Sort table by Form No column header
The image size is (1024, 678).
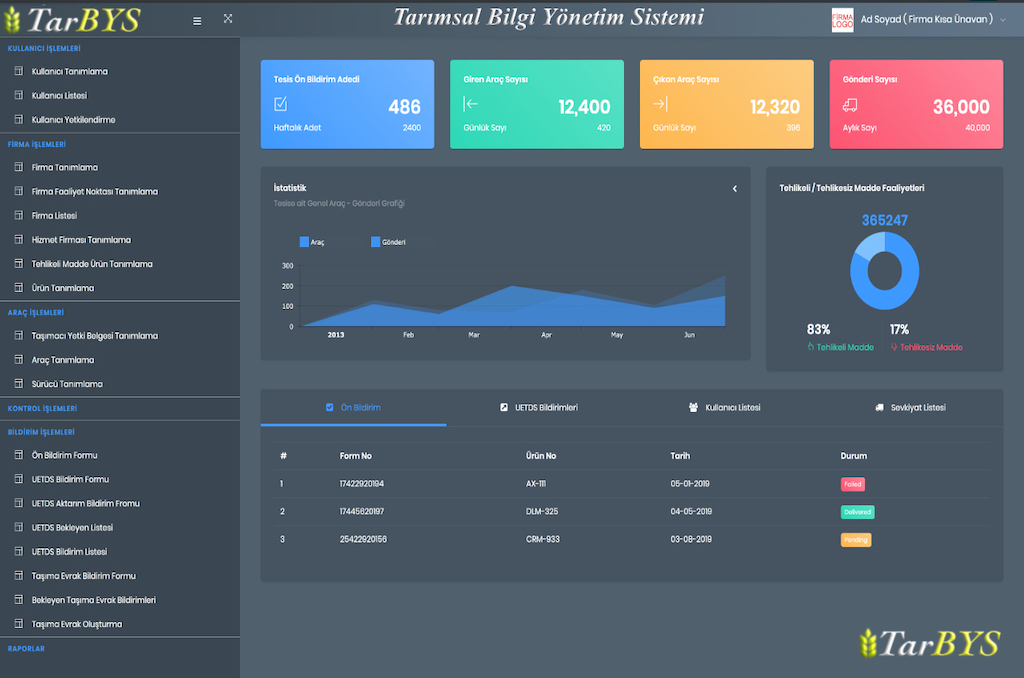point(355,456)
